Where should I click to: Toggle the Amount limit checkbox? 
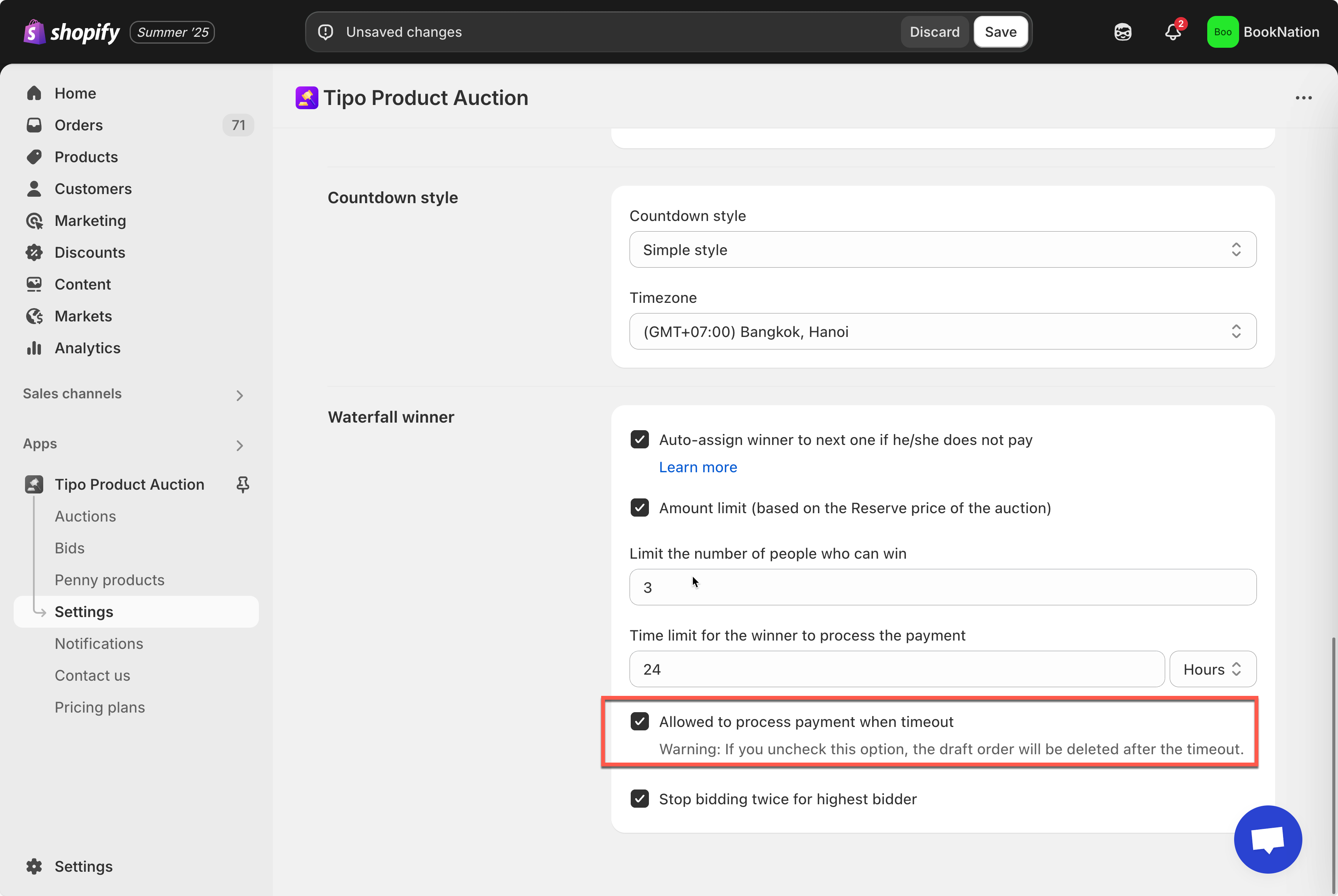click(639, 508)
